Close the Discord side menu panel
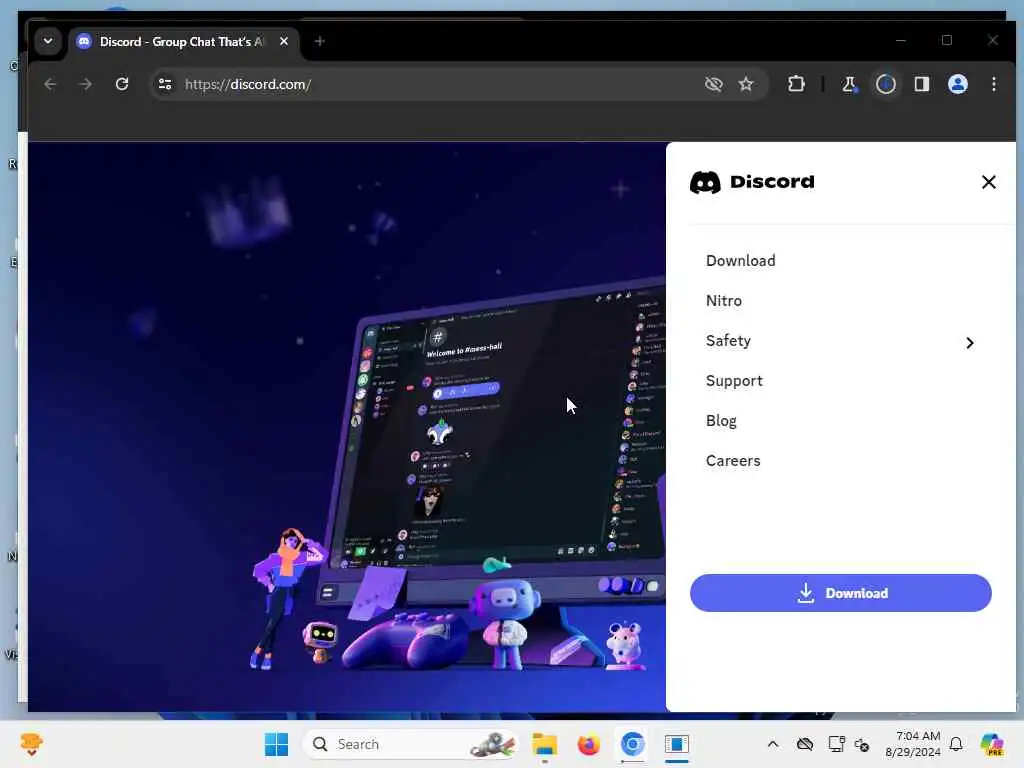 988,182
